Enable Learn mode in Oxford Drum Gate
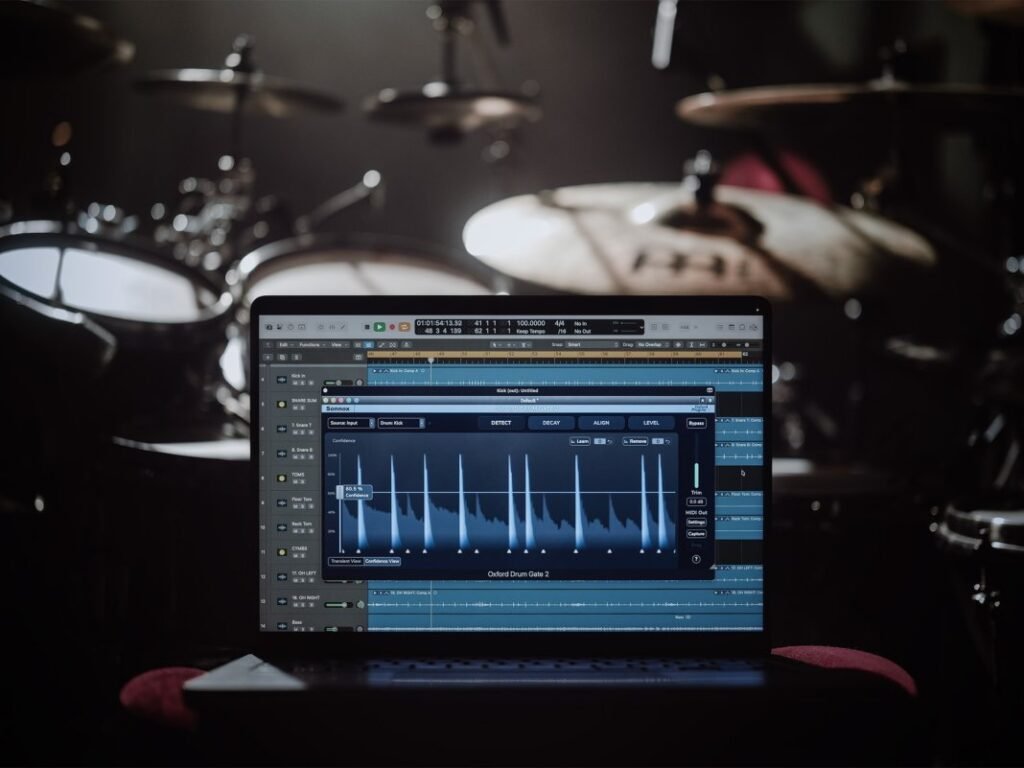The image size is (1024, 768). point(582,441)
